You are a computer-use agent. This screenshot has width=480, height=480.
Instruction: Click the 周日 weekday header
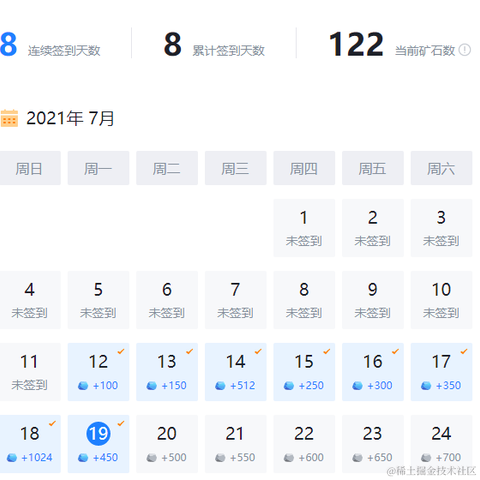click(x=29, y=168)
